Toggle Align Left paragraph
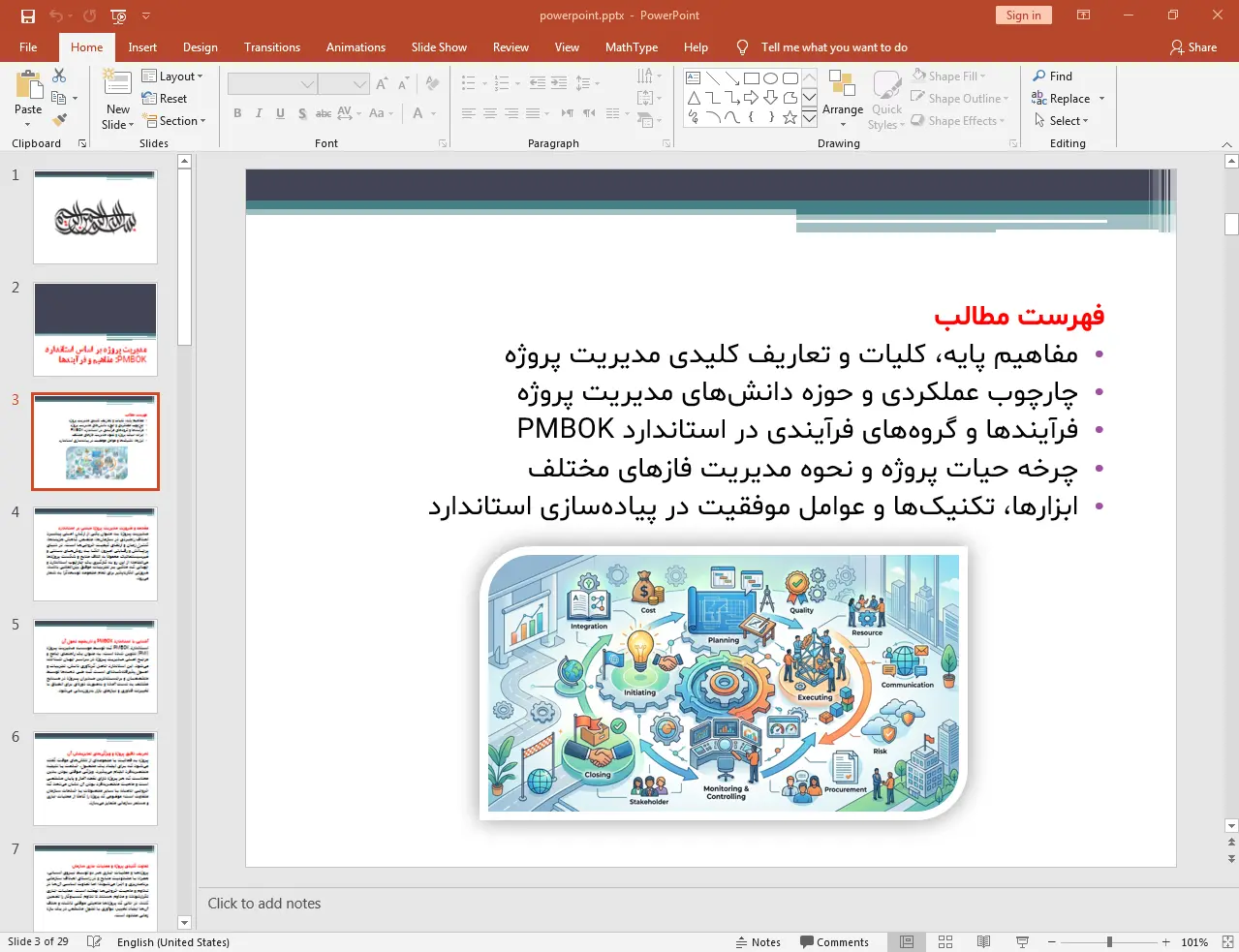 pyautogui.click(x=468, y=113)
